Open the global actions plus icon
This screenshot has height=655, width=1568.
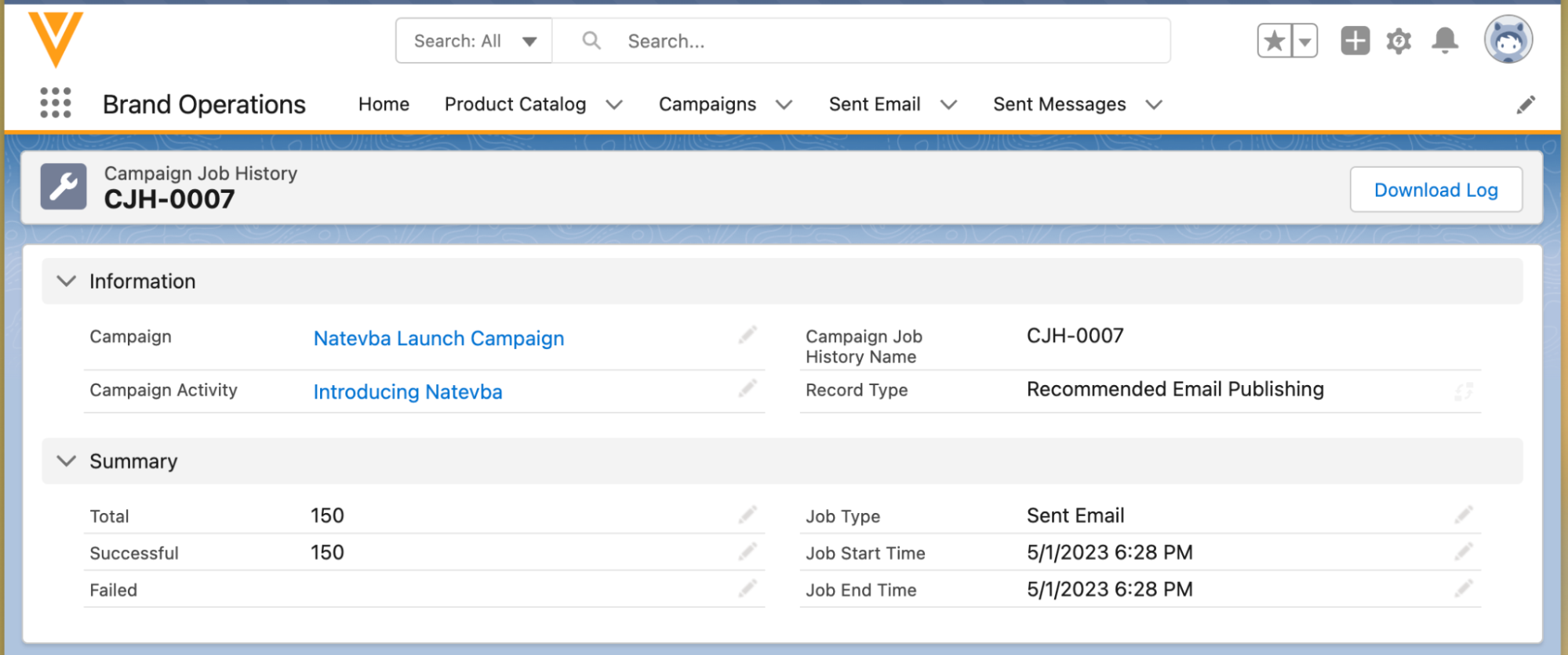pyautogui.click(x=1355, y=41)
